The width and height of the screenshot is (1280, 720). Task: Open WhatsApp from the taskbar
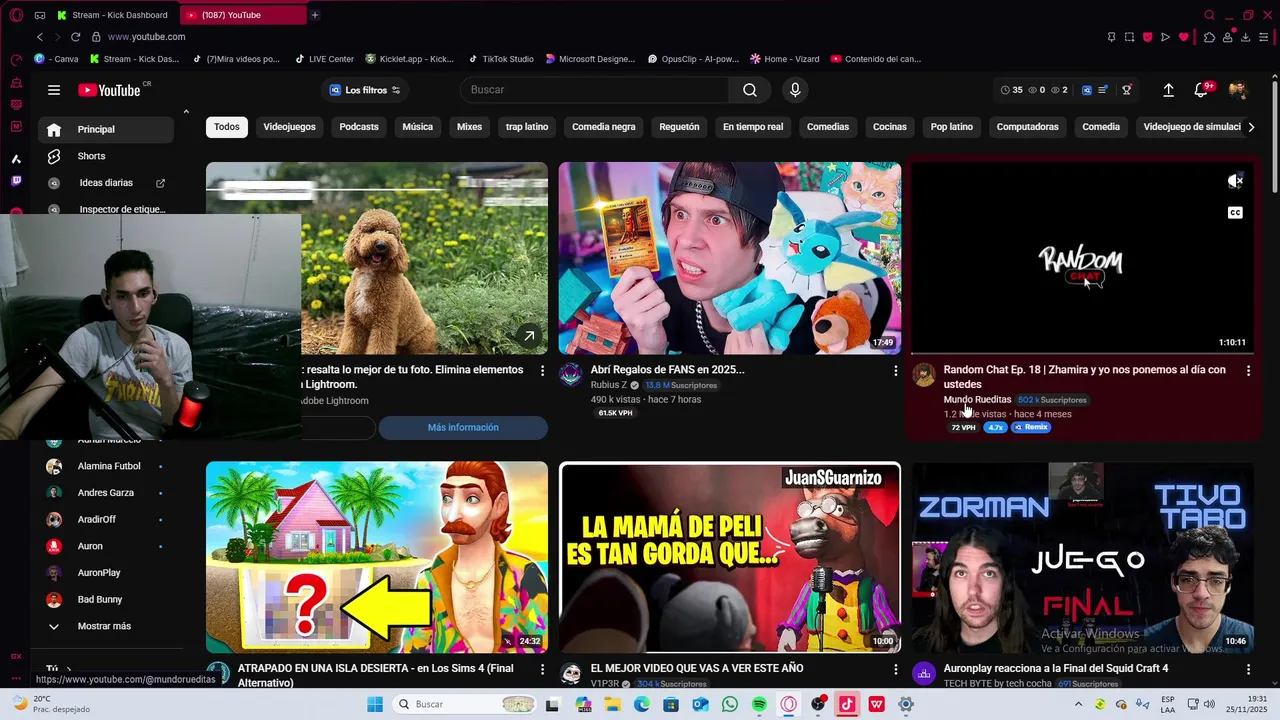click(x=730, y=704)
